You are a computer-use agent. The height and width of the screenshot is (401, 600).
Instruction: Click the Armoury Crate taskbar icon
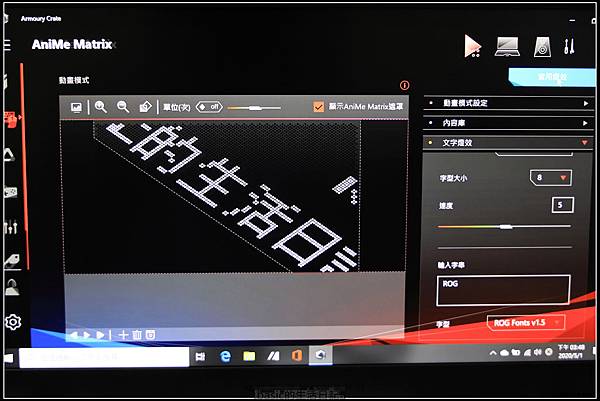321,356
